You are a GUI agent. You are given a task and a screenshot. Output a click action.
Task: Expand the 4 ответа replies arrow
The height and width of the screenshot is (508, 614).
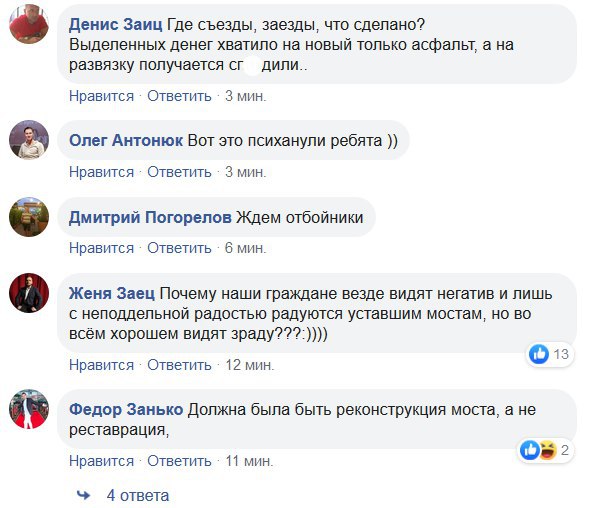click(x=85, y=495)
